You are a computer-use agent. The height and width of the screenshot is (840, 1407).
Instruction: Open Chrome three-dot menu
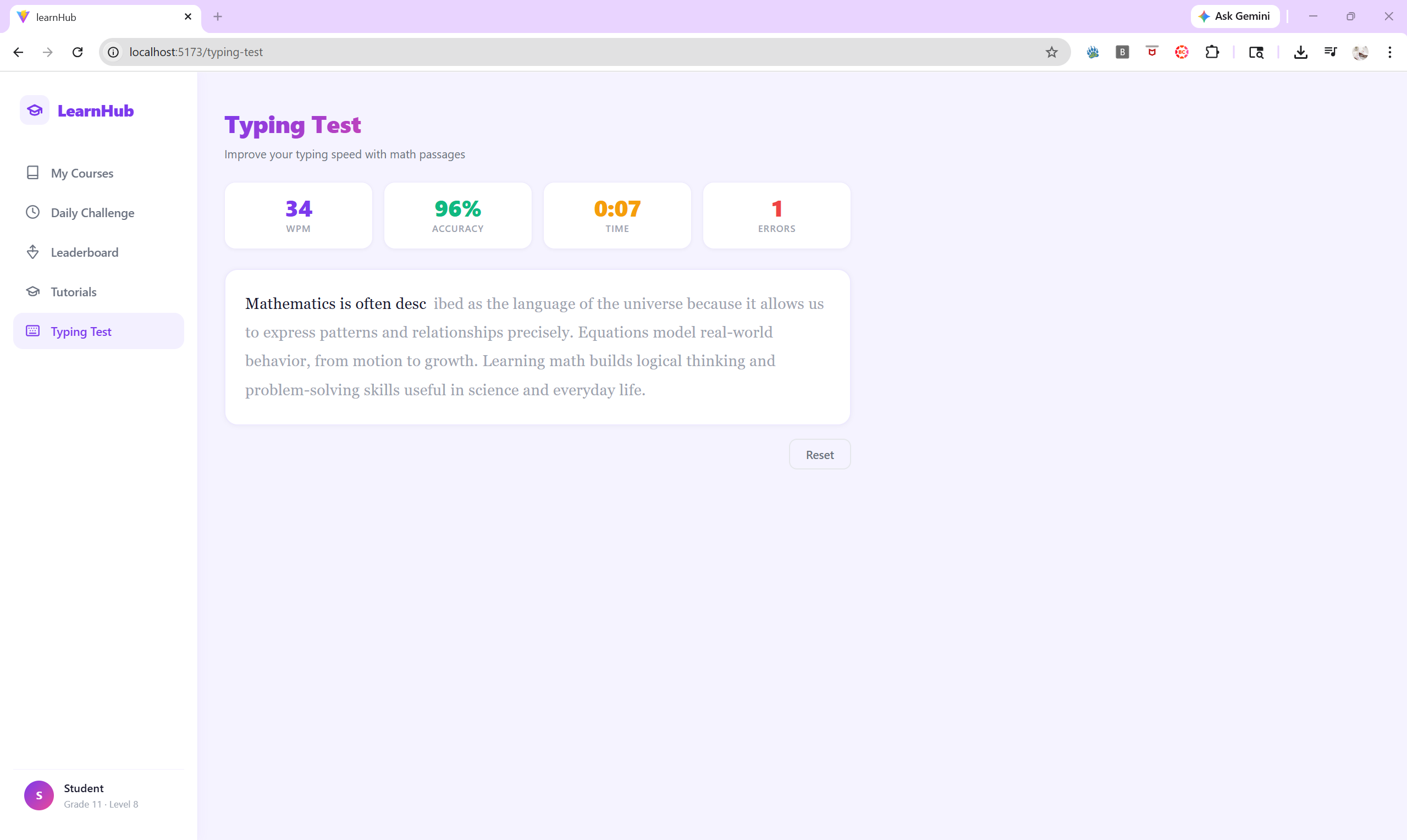pyautogui.click(x=1389, y=52)
